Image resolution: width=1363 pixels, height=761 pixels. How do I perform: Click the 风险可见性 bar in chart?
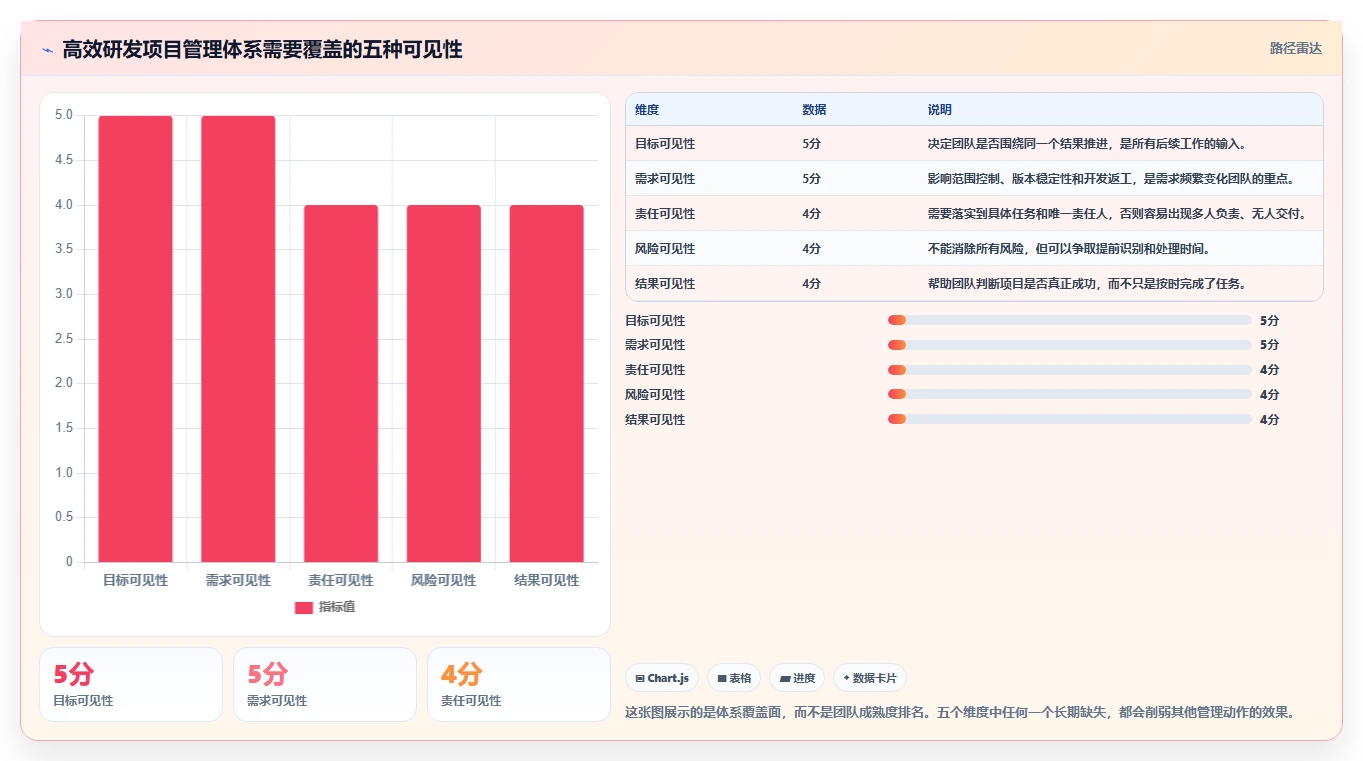pos(444,384)
